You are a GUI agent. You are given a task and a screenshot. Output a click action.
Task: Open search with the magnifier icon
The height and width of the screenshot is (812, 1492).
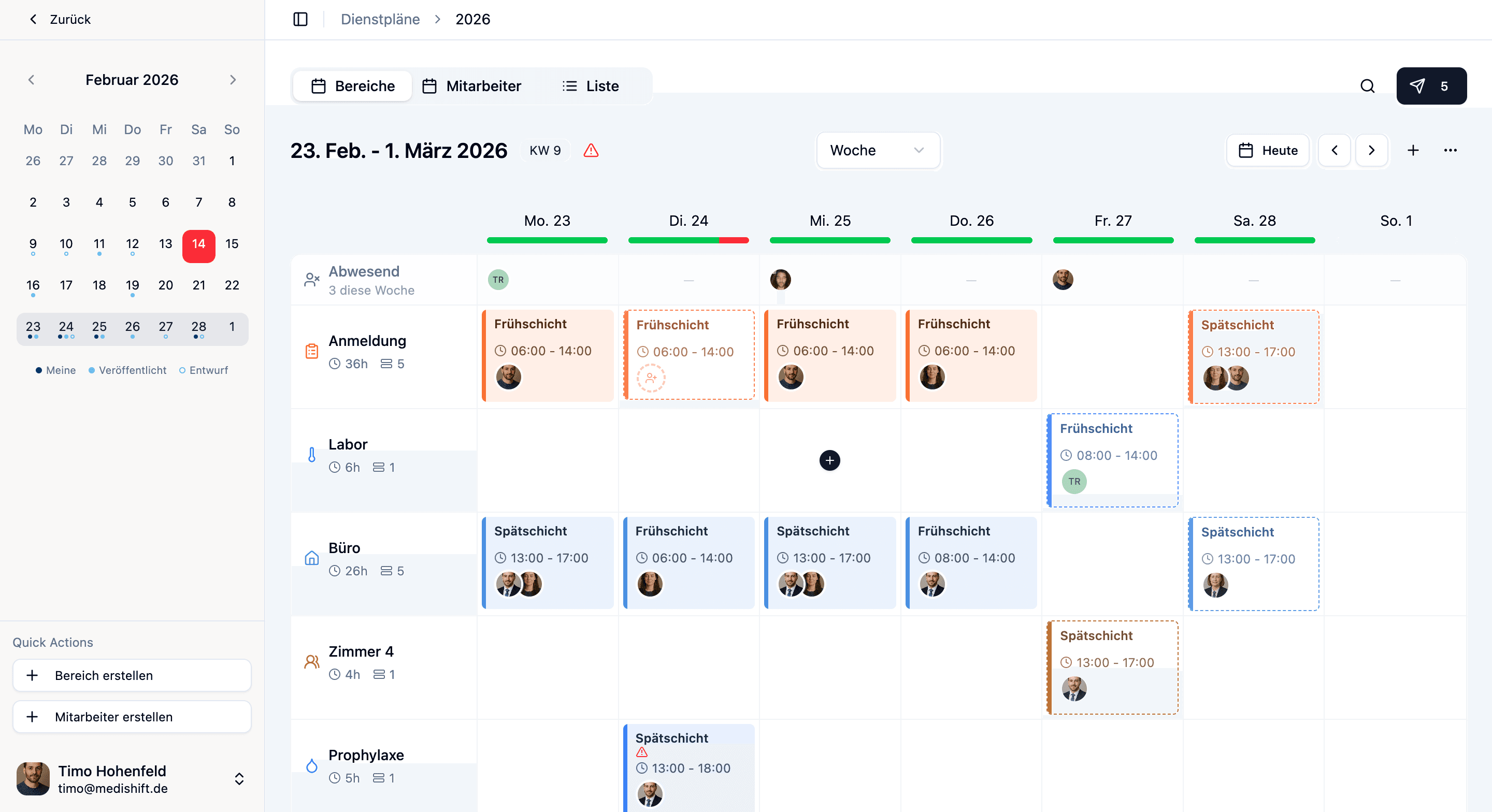click(x=1368, y=86)
